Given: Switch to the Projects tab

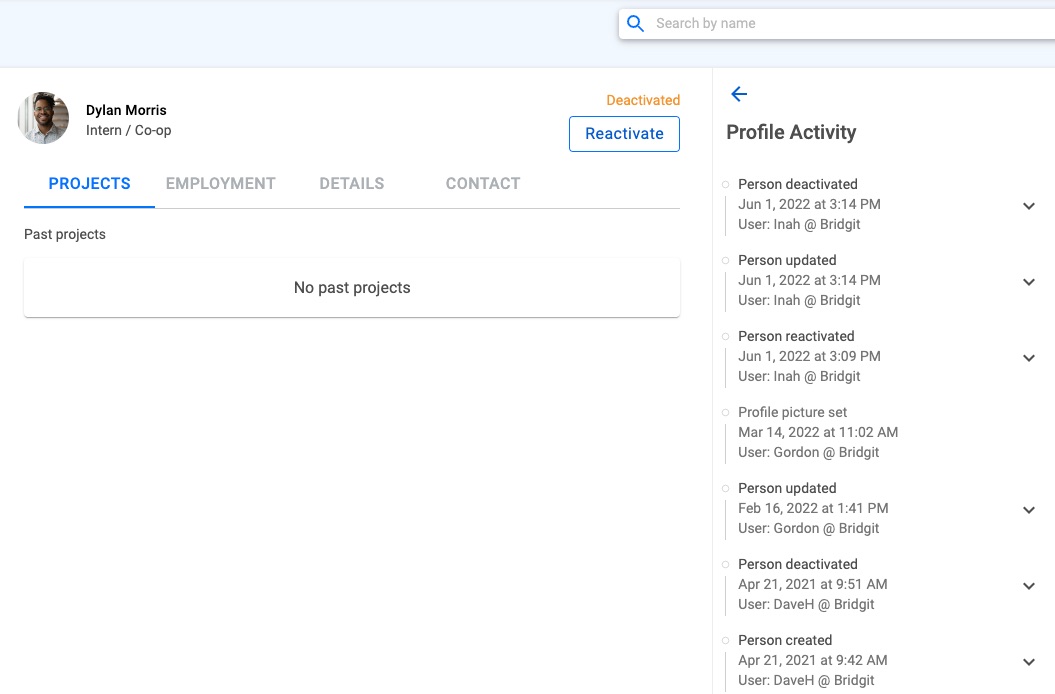Looking at the screenshot, I should [x=89, y=184].
